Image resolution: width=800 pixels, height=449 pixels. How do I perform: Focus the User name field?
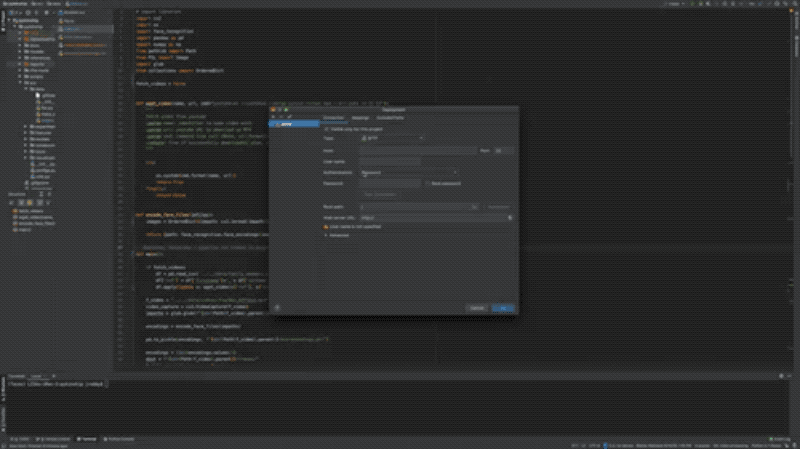tap(390, 162)
